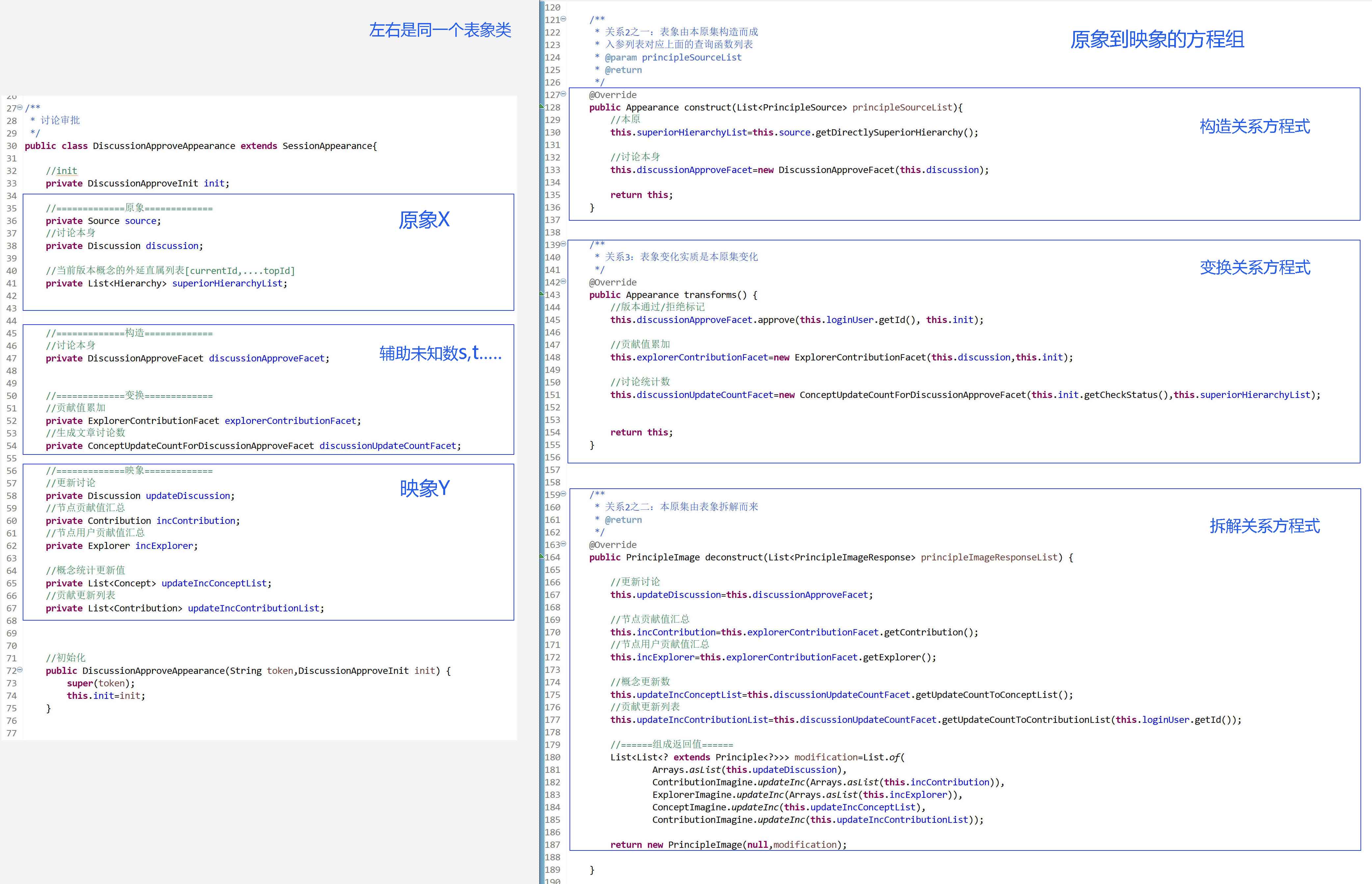Image resolution: width=1372 pixels, height=884 pixels.
Task: Click the DiscussionApproveAppearance class name declaration
Action: click(x=164, y=146)
